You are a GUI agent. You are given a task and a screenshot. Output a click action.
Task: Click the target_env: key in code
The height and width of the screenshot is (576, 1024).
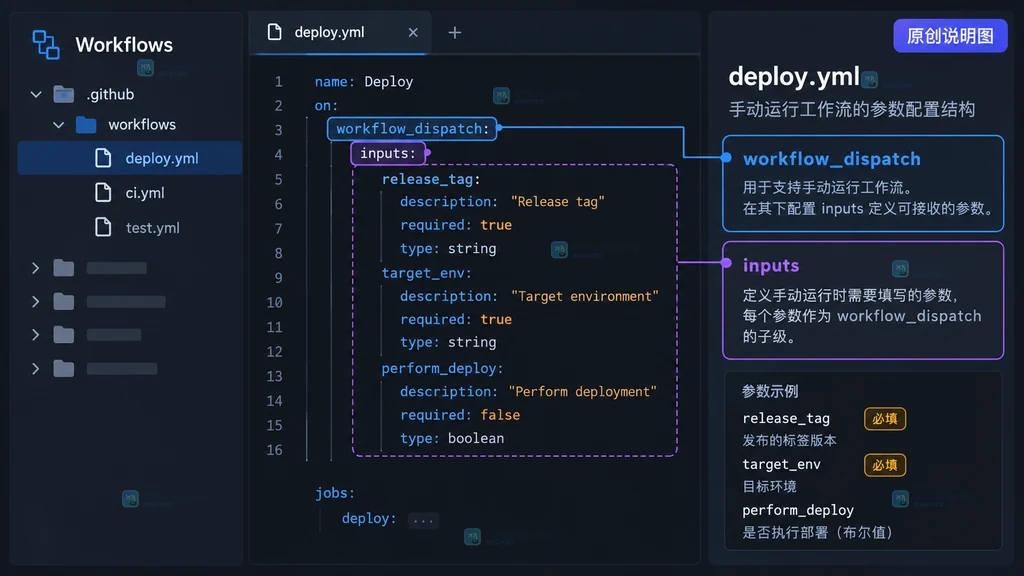pyautogui.click(x=426, y=273)
